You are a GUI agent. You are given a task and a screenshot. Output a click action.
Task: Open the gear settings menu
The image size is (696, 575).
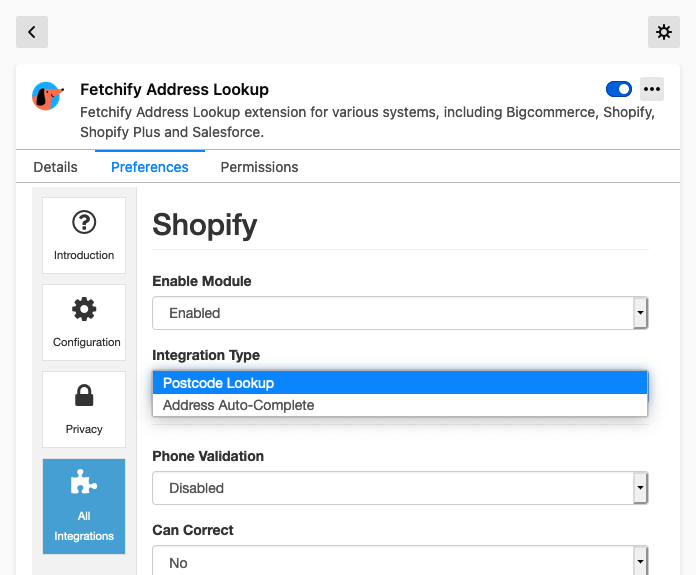[x=664, y=32]
